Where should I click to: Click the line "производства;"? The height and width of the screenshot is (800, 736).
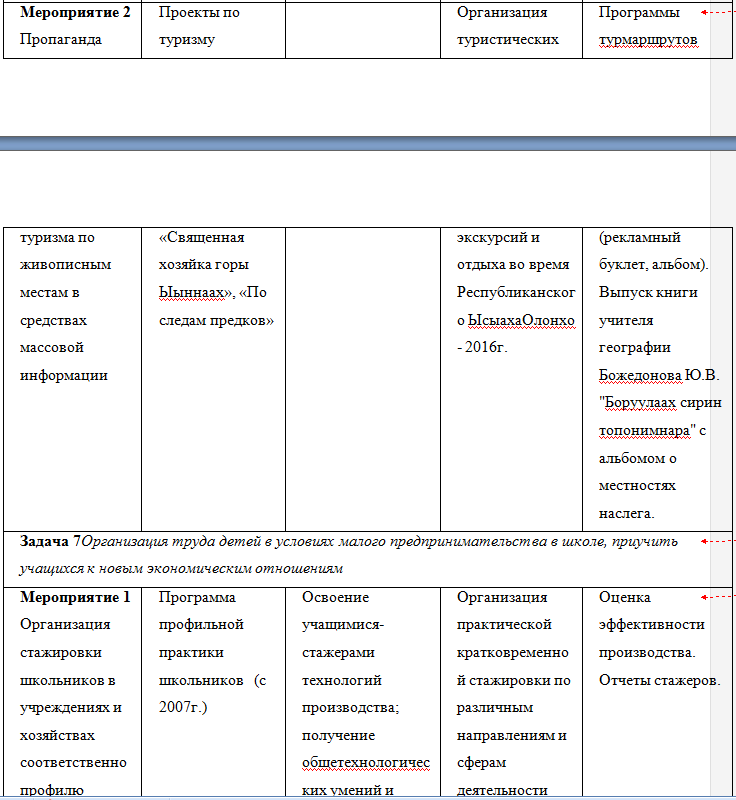[x=350, y=708]
